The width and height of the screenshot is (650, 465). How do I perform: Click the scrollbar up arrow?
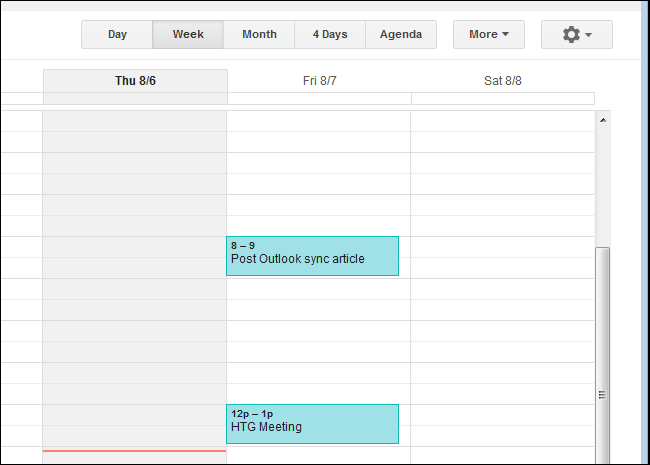tap(603, 120)
